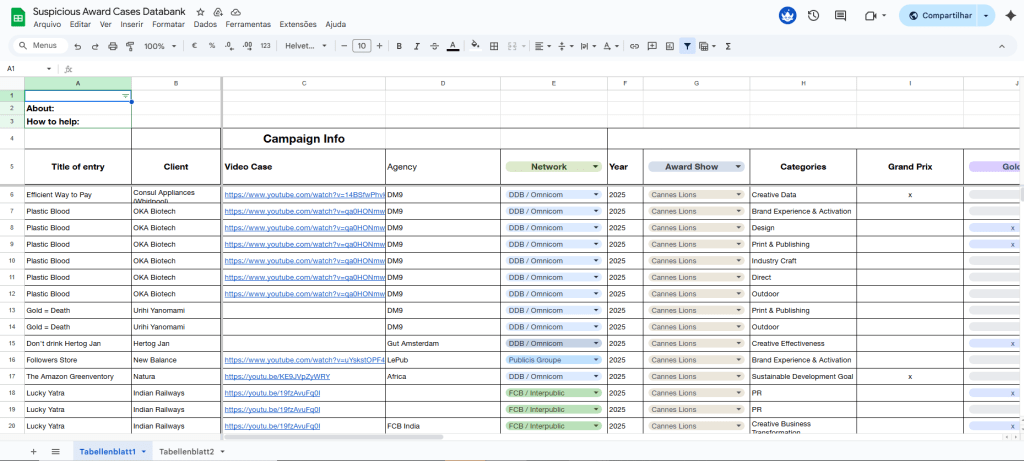The width and height of the screenshot is (1024, 461).
Task: Open the Extensões menu
Action: click(x=298, y=24)
